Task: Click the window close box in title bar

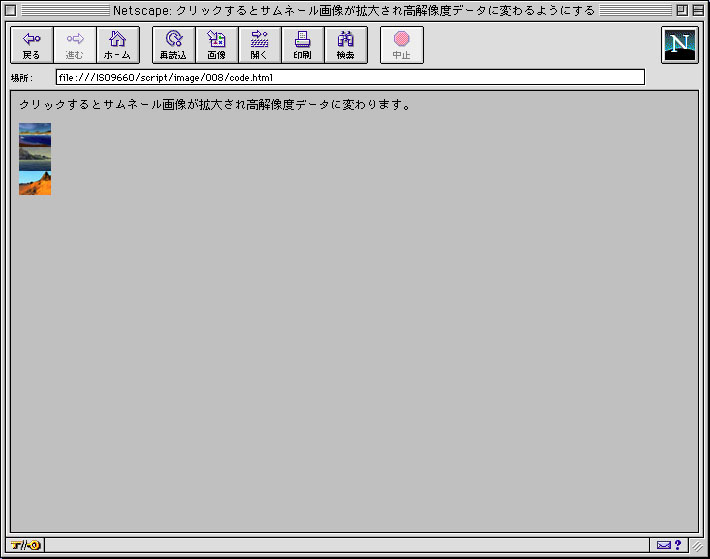Action: pyautogui.click(x=11, y=10)
